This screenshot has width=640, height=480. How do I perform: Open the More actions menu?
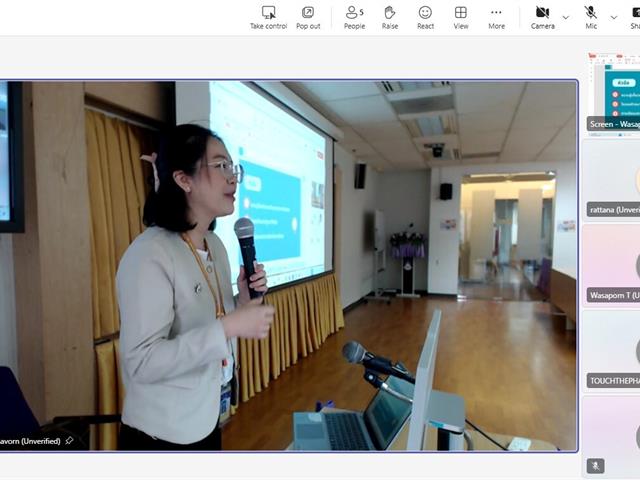tap(496, 16)
